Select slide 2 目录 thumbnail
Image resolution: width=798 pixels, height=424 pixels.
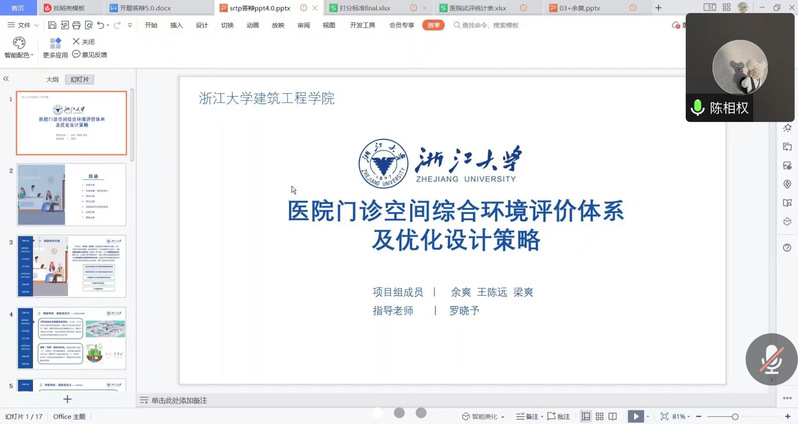pos(71,194)
